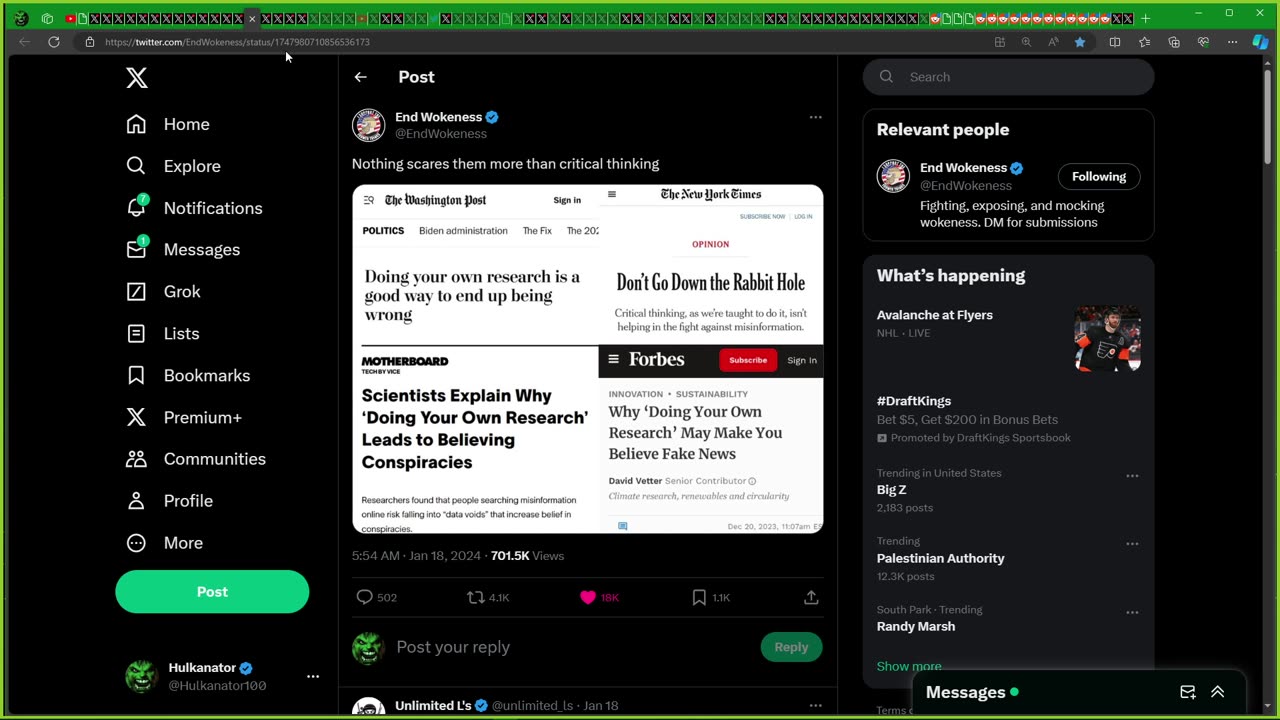This screenshot has height=720, width=1280.
Task: Toggle bookmark on post
Action: coord(699,597)
